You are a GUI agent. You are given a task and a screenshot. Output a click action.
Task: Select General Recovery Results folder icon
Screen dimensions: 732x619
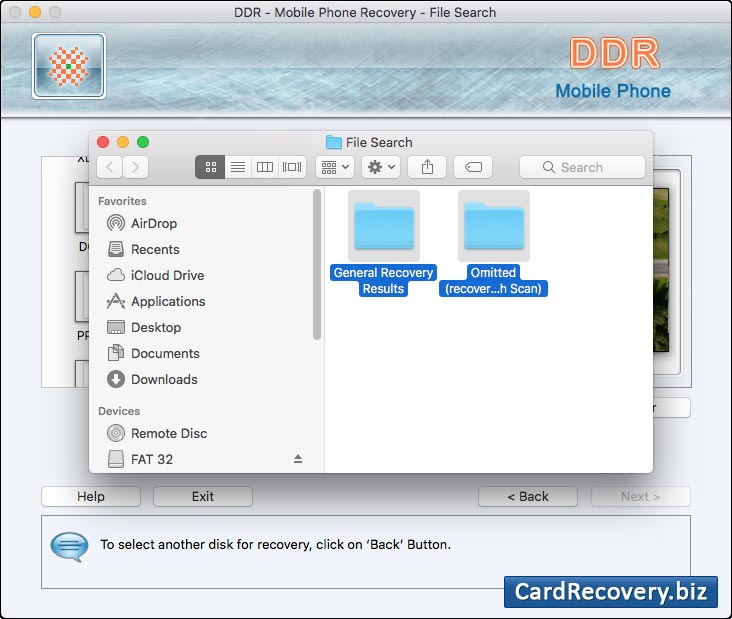click(384, 226)
